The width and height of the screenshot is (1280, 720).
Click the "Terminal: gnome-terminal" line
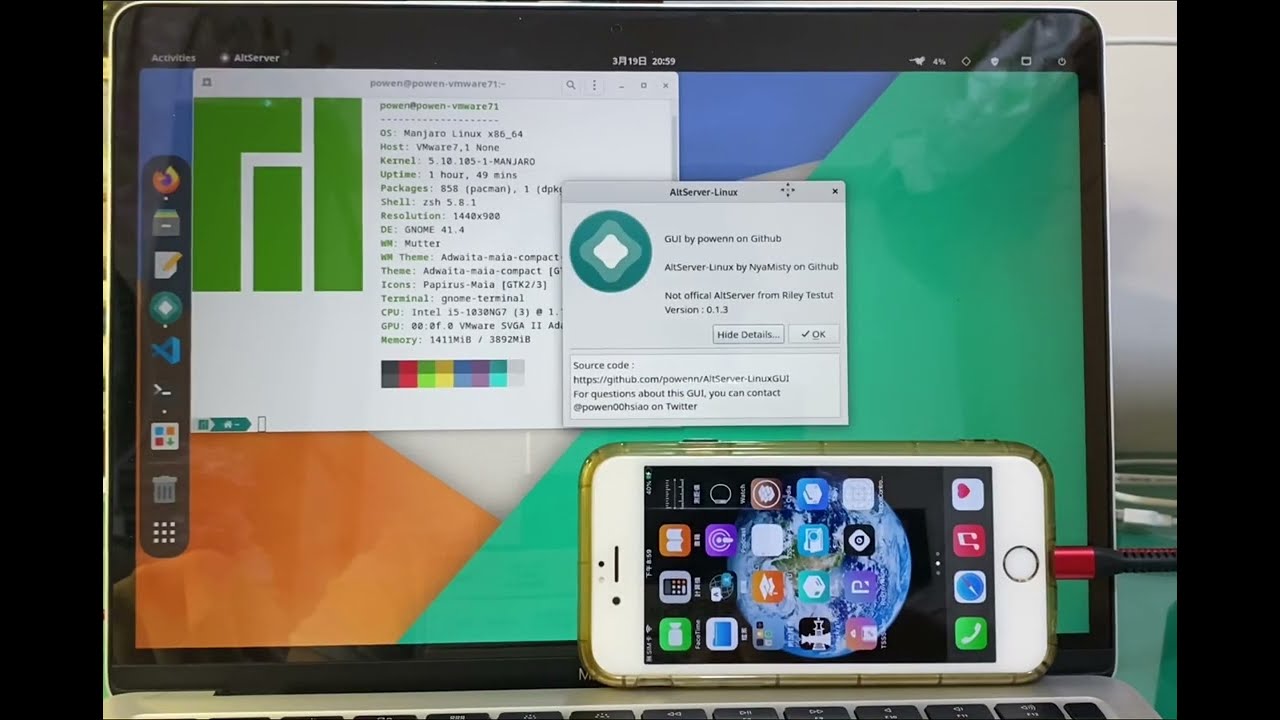point(452,298)
